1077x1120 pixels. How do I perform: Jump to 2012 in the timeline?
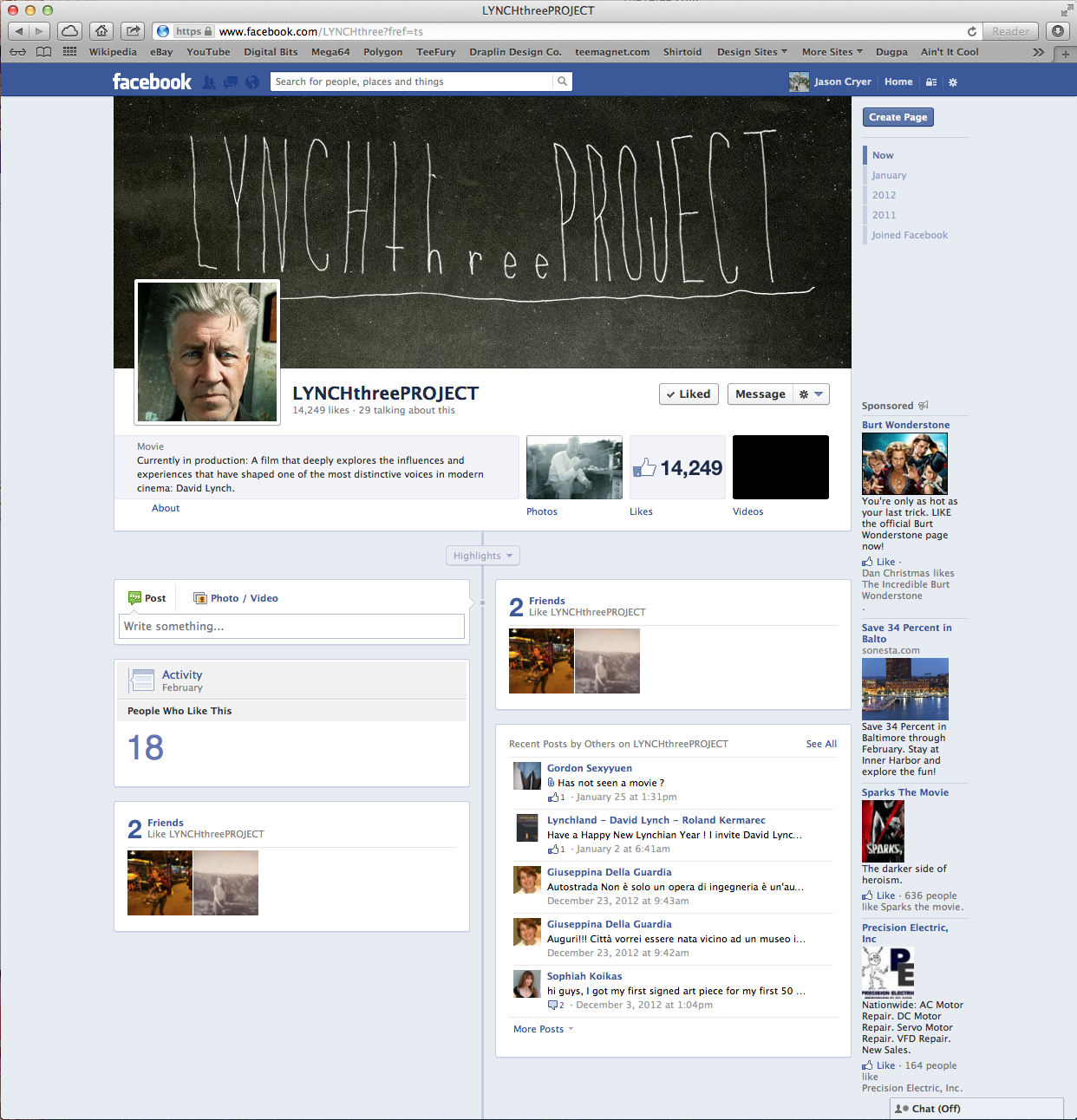(x=884, y=195)
